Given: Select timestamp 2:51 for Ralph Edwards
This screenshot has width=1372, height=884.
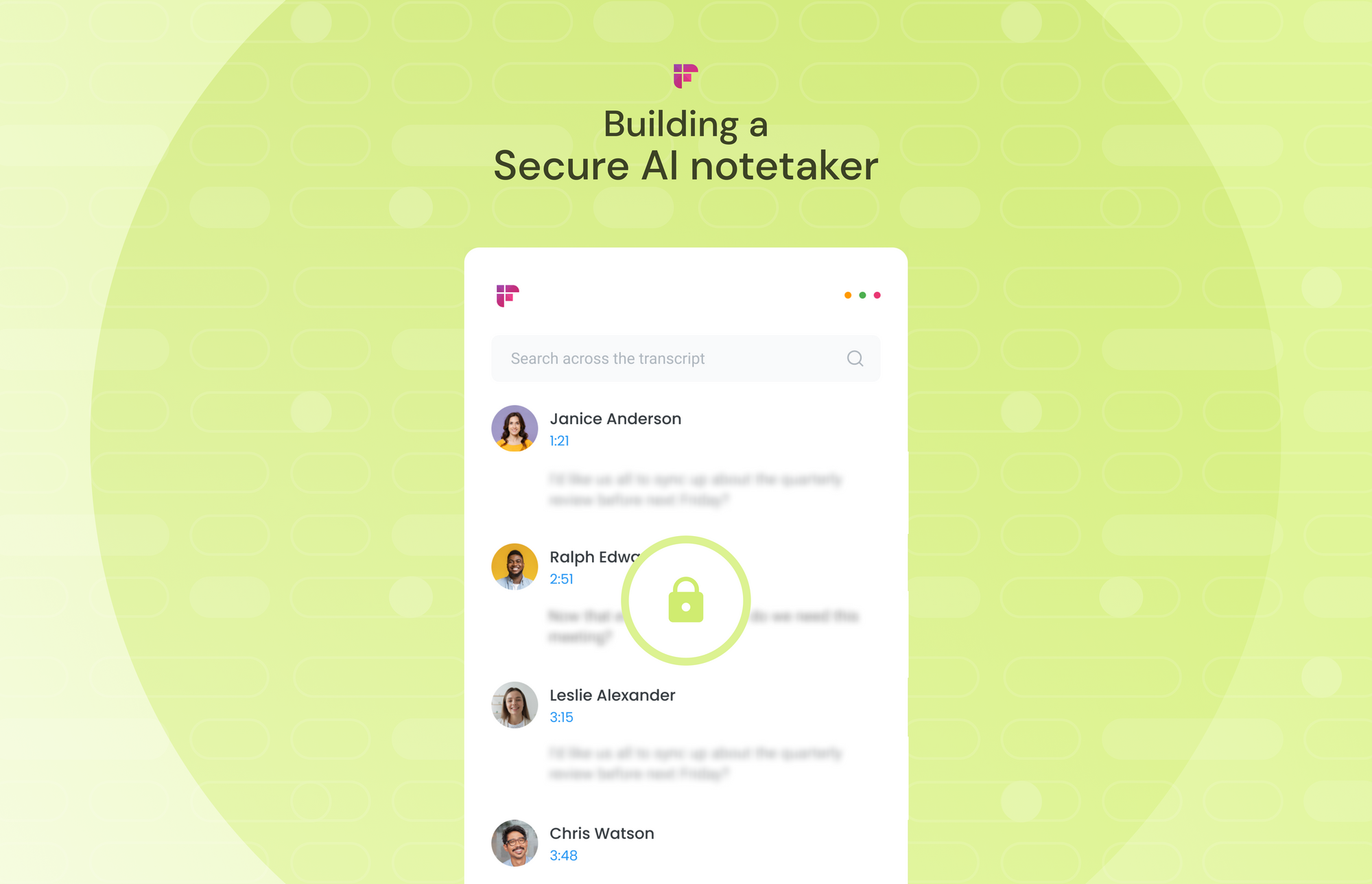Looking at the screenshot, I should [563, 578].
